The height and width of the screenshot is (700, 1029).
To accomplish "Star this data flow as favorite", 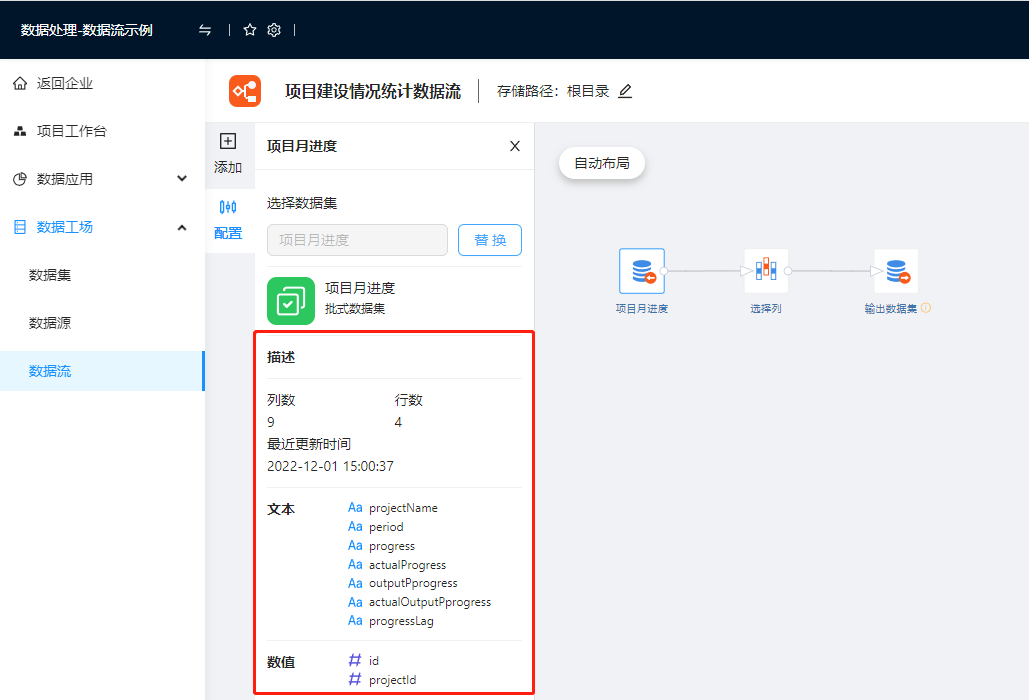I will pos(250,30).
